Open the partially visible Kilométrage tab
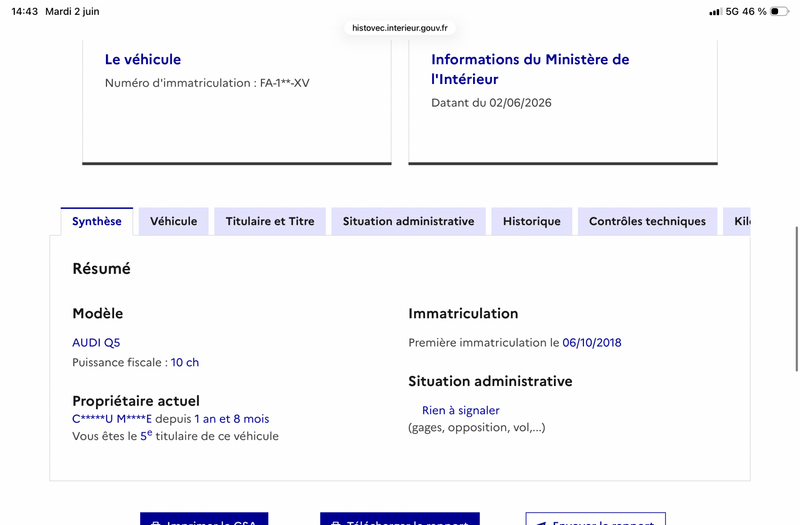The image size is (800, 525). click(737, 221)
